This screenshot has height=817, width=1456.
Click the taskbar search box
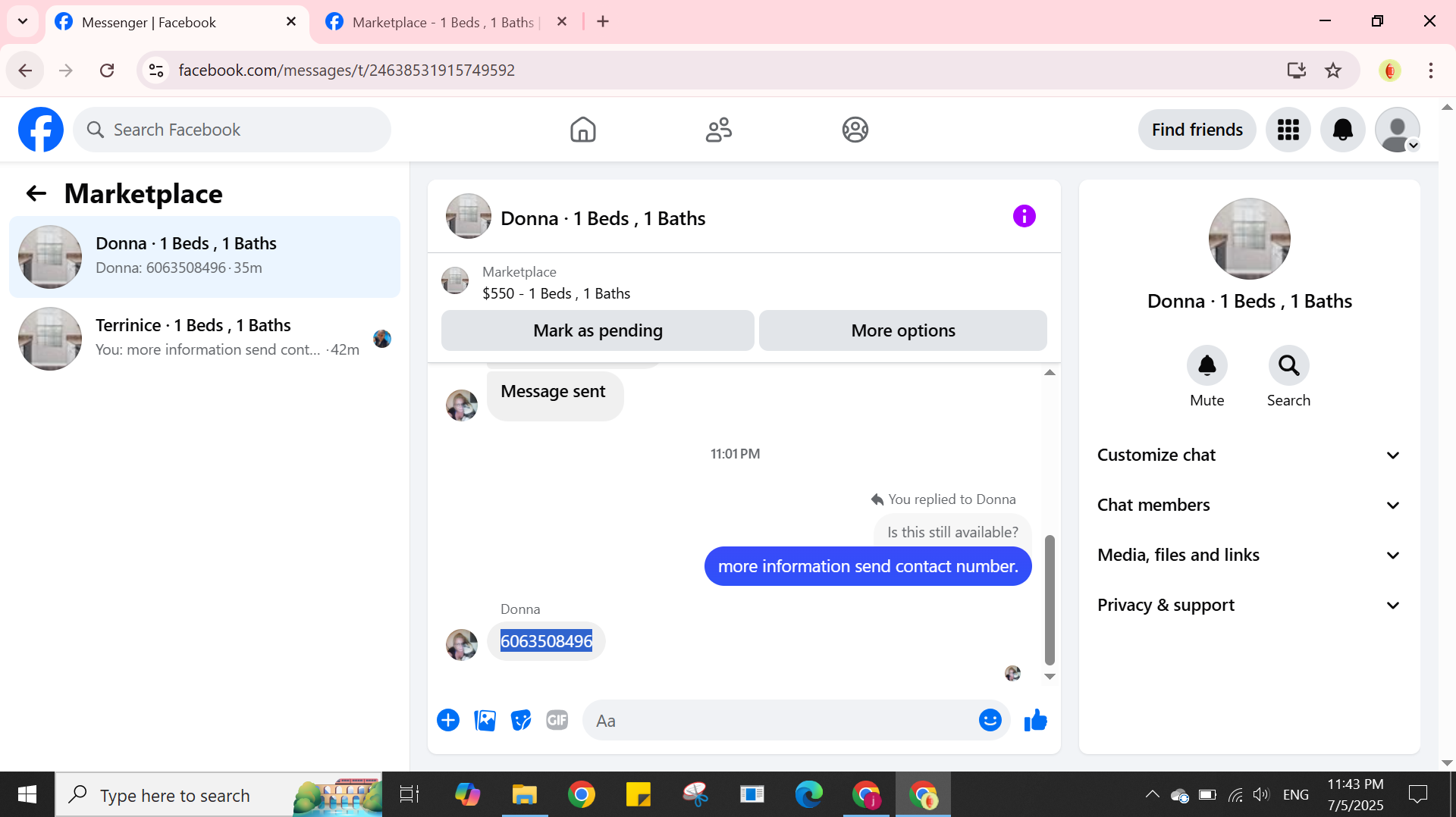coord(218,794)
